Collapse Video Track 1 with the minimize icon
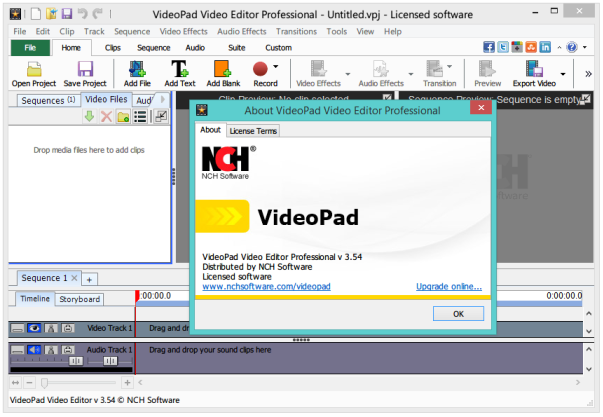Viewport: 603px width, 417px height. (x=17, y=328)
